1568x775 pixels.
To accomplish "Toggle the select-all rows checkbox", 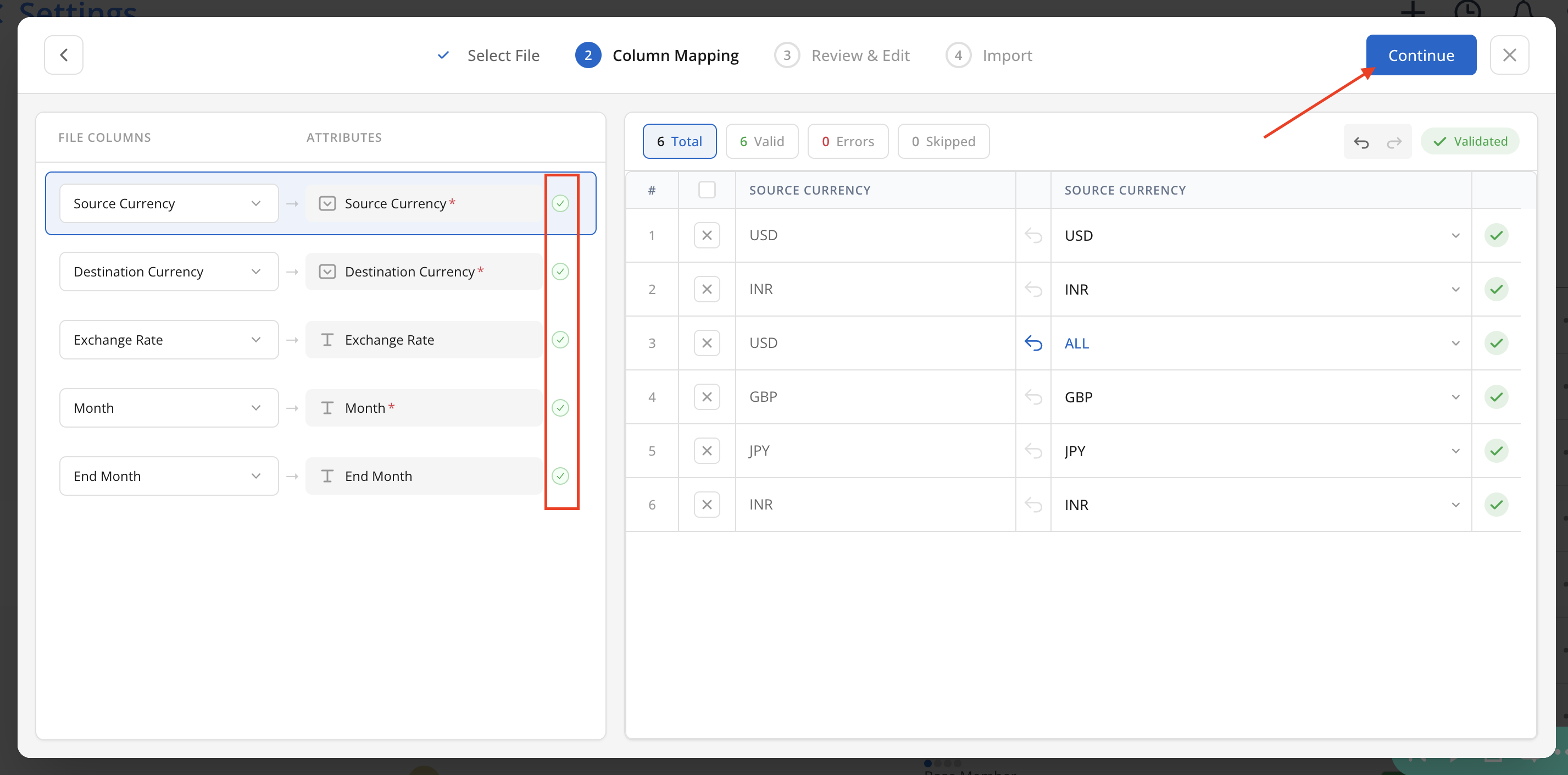I will click(x=706, y=190).
